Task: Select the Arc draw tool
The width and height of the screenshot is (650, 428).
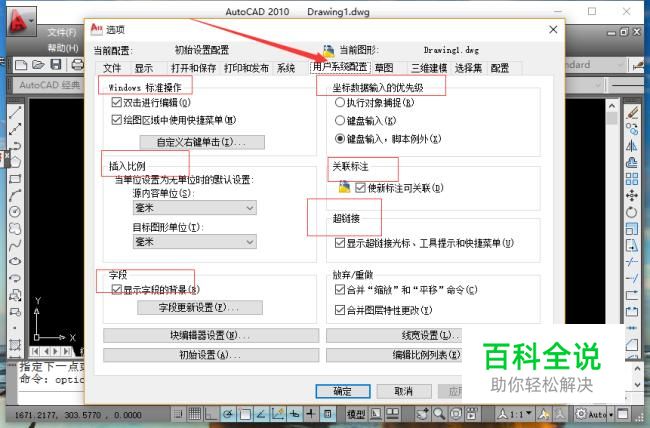Action: tap(15, 195)
